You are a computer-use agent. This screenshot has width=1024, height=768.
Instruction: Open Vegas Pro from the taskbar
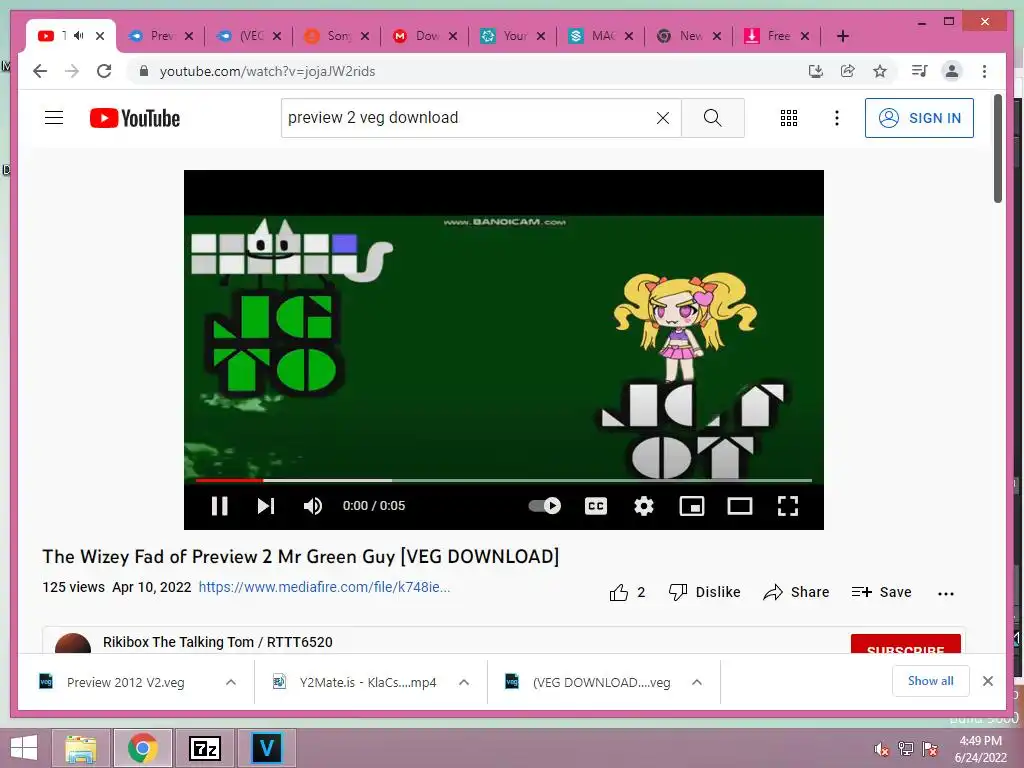[266, 748]
